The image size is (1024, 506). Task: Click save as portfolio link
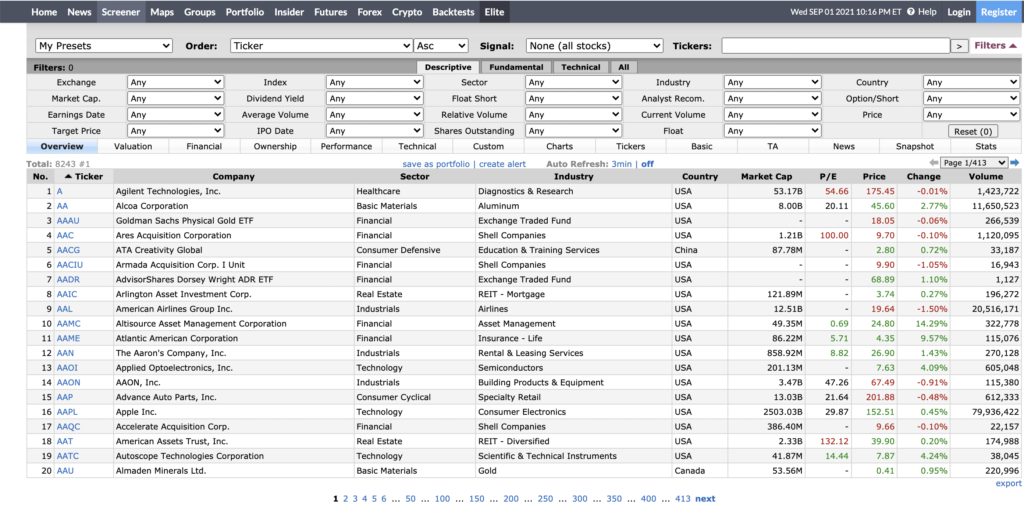[x=436, y=164]
